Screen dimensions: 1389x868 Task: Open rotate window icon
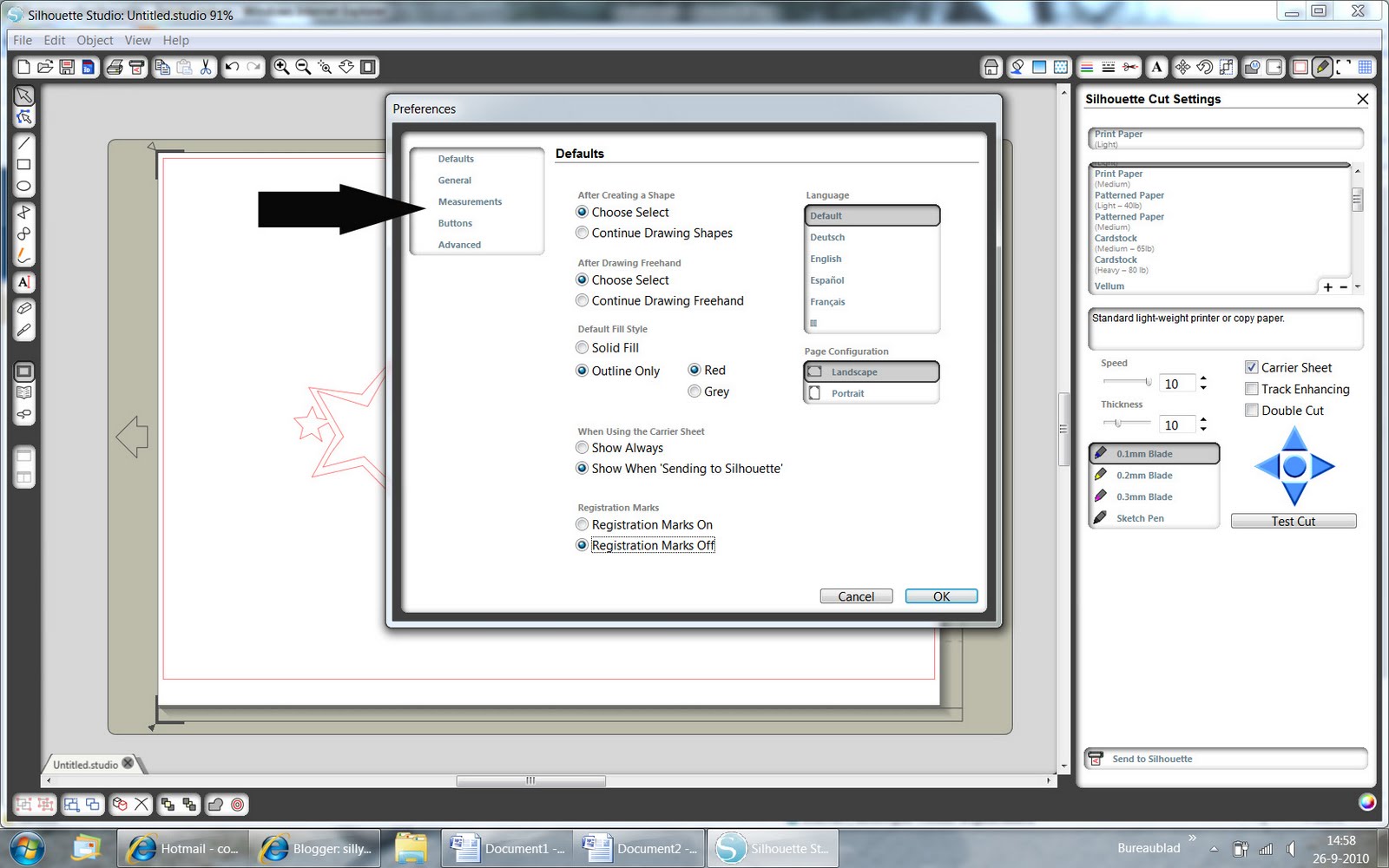[1204, 67]
